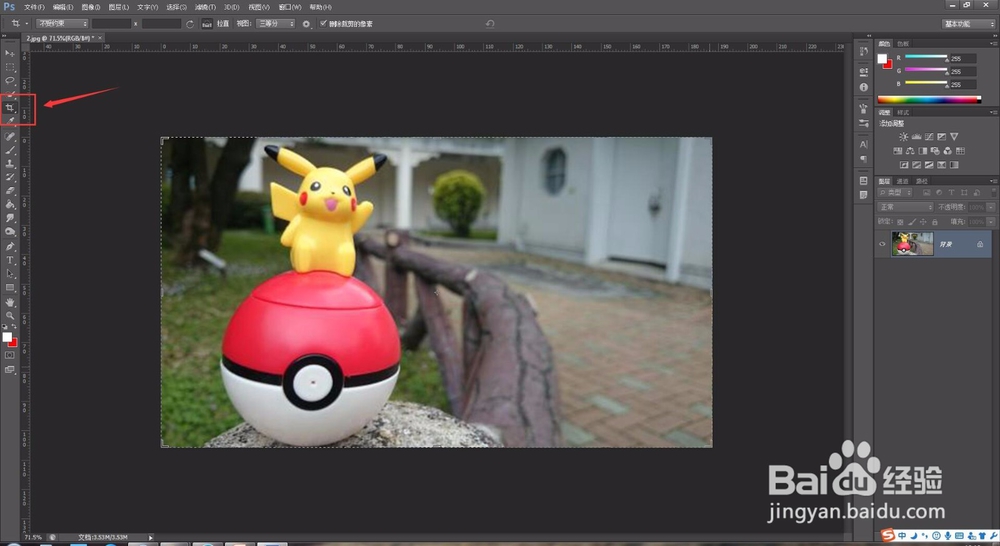Click the straighten icon in options bar
Screen dimensions: 1000x546
pos(207,24)
